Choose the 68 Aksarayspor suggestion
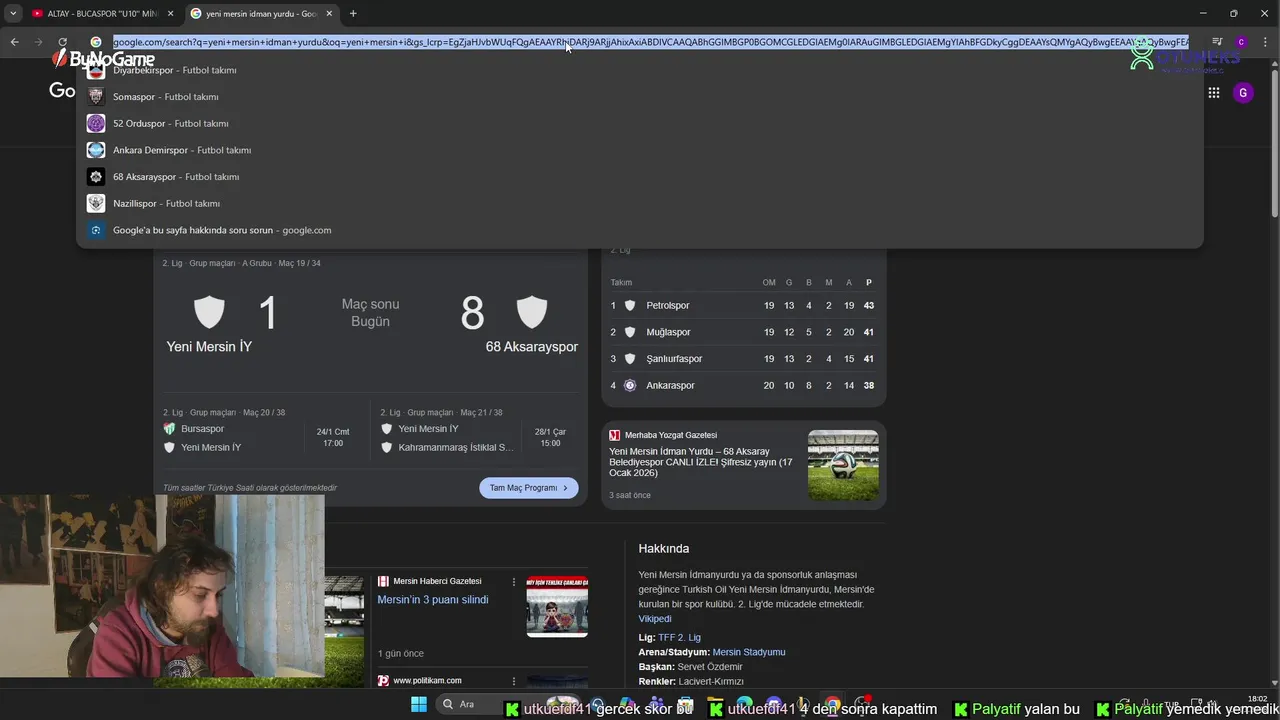The height and width of the screenshot is (720, 1280). pyautogui.click(x=640, y=177)
